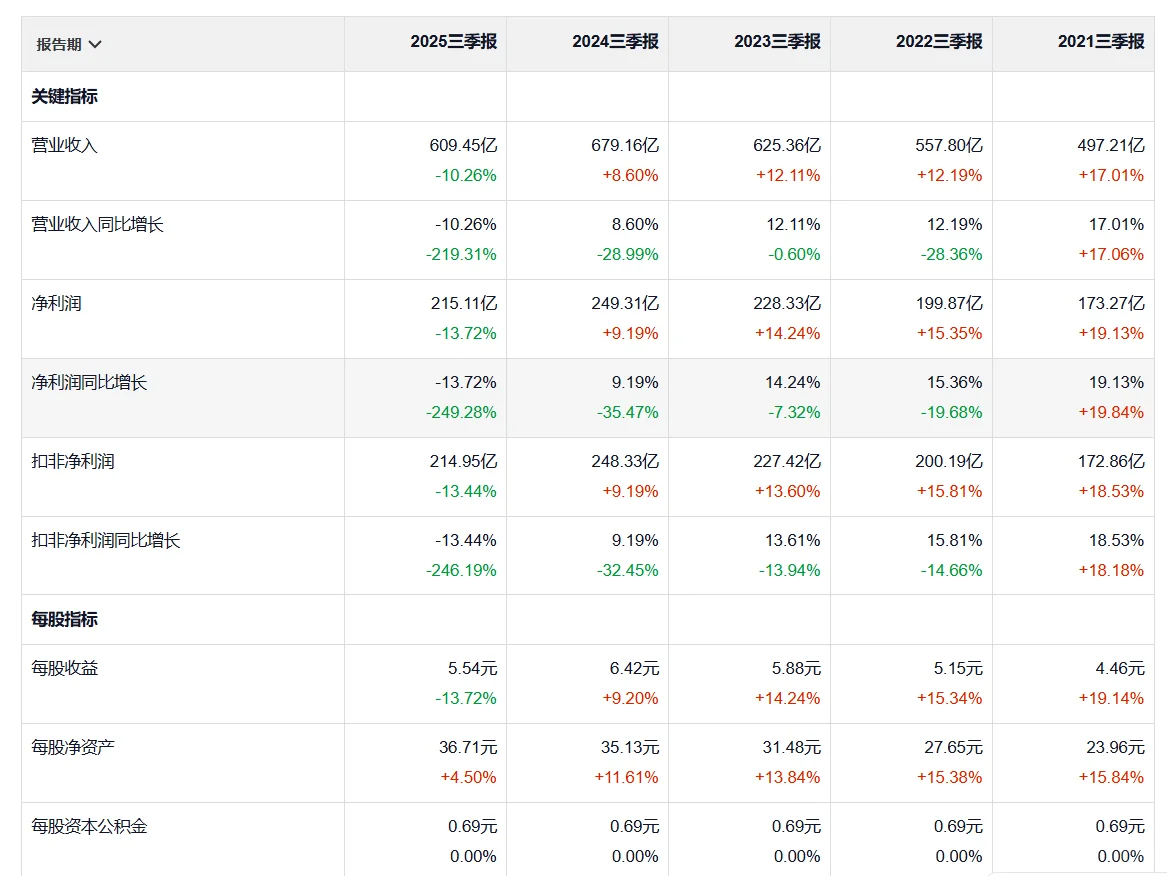
Task: Select the 200.19亿 adjusted net profit value
Action: coord(949,461)
